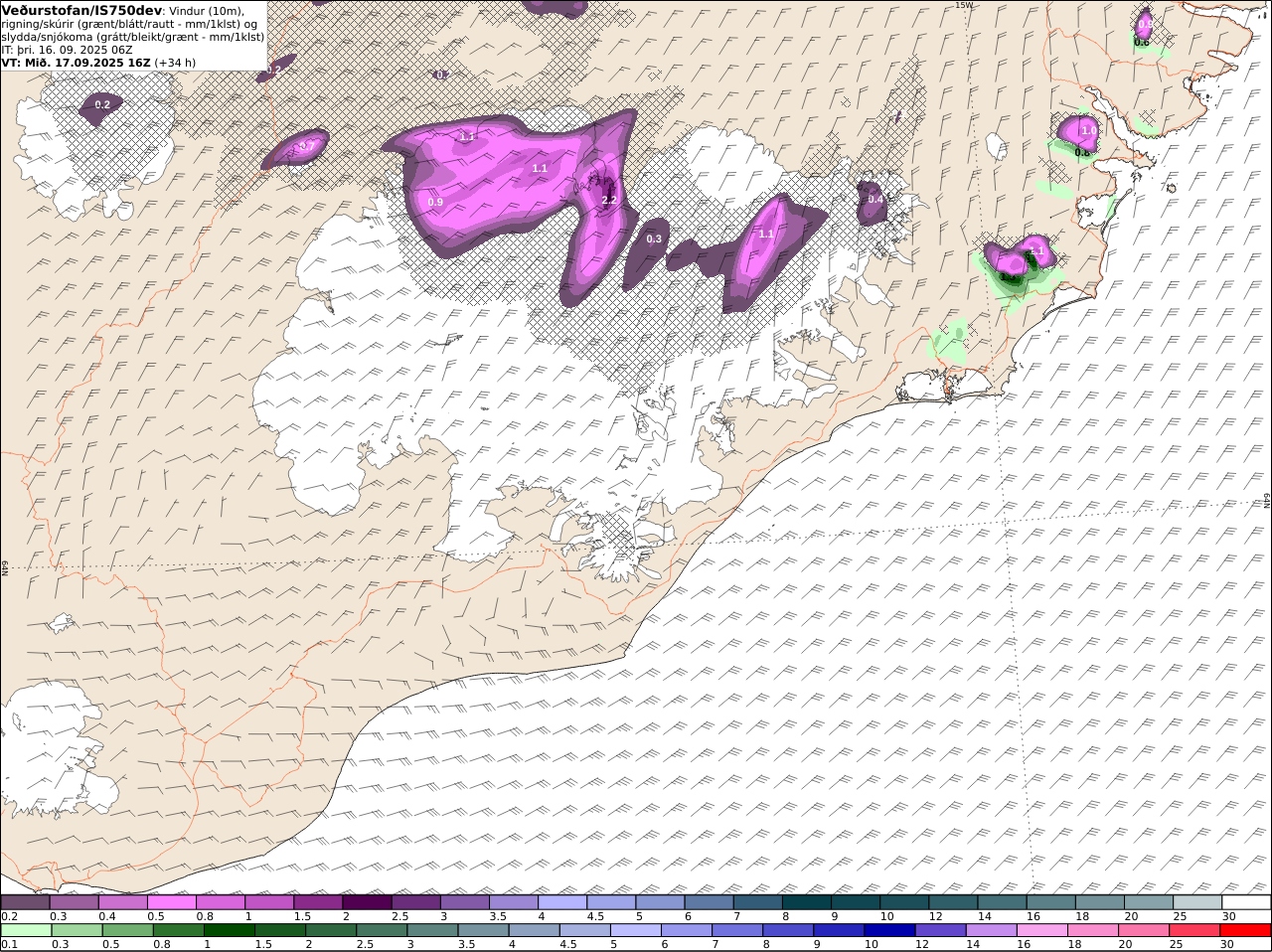This screenshot has width=1272, height=952.
Task: Click the 1.0 value near the east coast
Action: (x=1089, y=130)
